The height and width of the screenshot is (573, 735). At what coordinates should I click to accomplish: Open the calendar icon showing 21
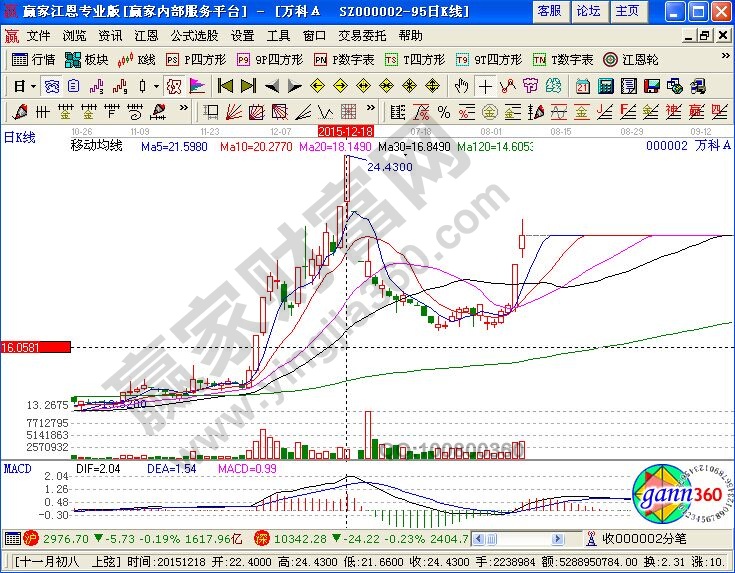click(x=582, y=86)
